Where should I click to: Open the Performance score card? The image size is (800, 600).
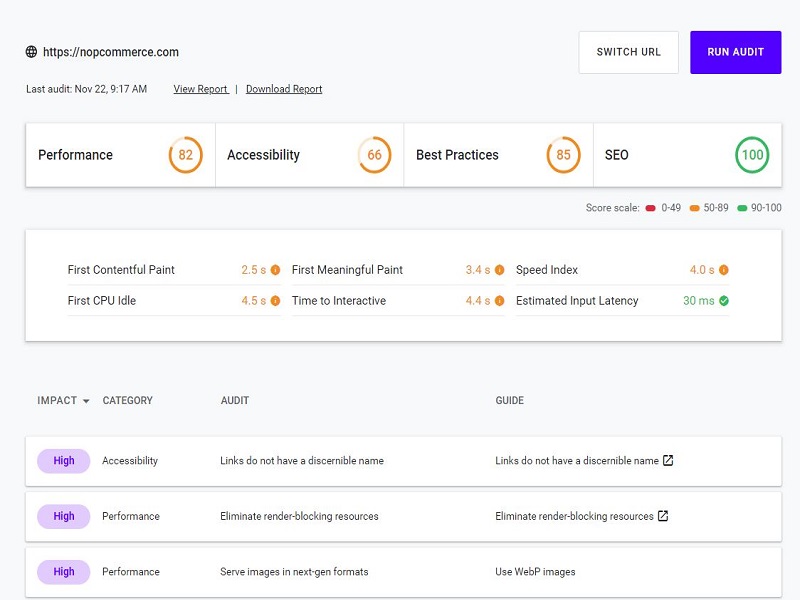pyautogui.click(x=120, y=155)
